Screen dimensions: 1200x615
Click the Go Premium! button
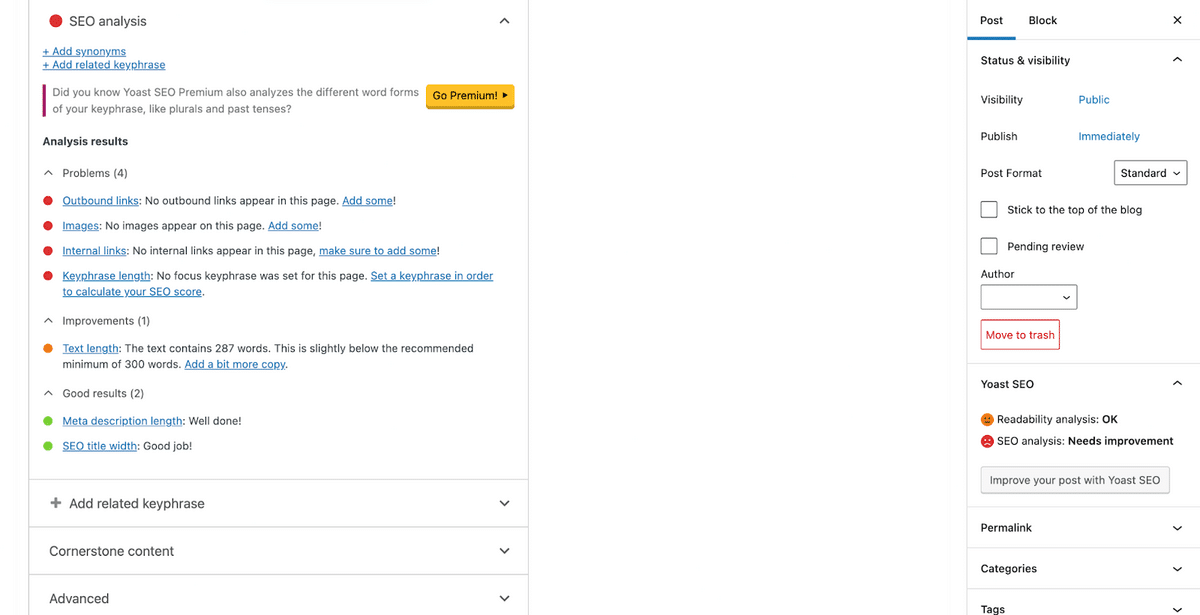470,96
